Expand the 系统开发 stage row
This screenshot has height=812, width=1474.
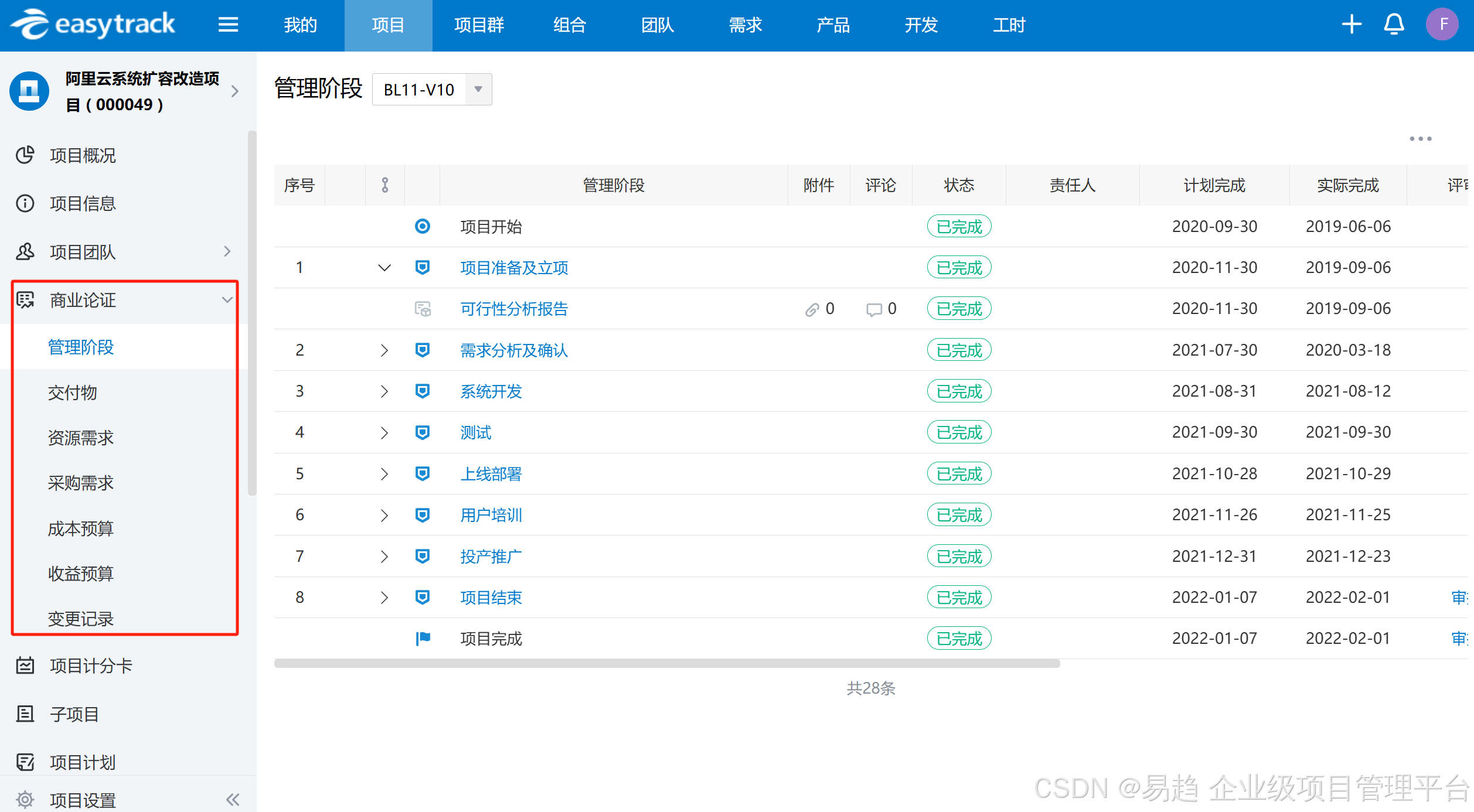pyautogui.click(x=384, y=391)
